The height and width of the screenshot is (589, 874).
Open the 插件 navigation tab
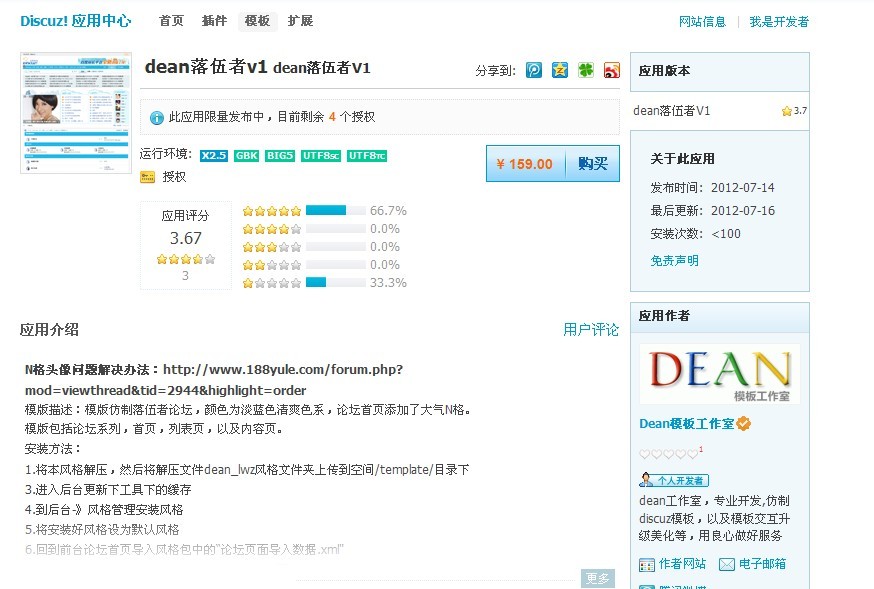(x=214, y=21)
